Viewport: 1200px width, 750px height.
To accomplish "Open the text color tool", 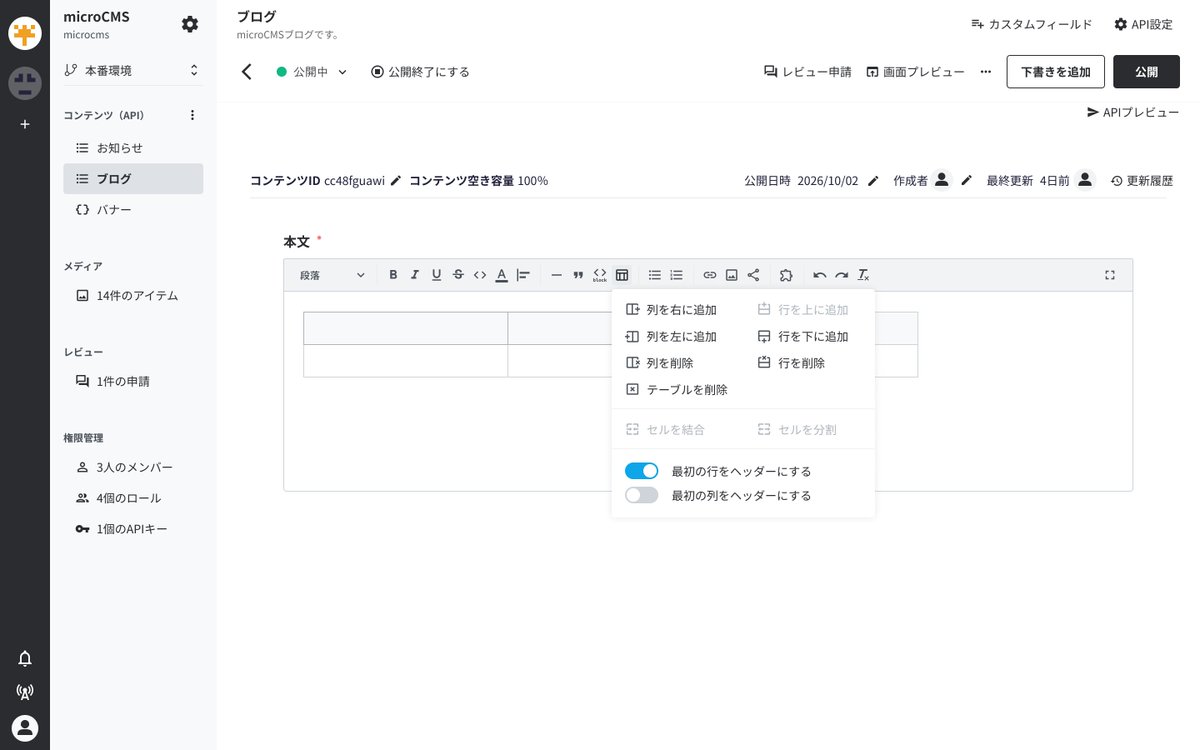I will coord(502,275).
